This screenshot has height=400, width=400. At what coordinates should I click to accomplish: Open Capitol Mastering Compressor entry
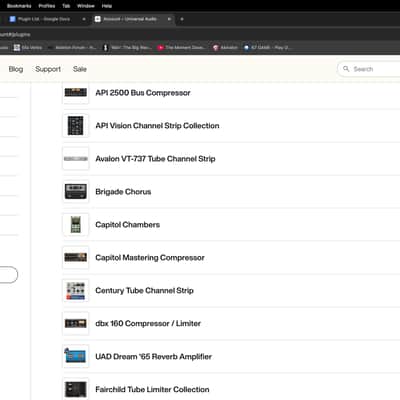pyautogui.click(x=150, y=258)
